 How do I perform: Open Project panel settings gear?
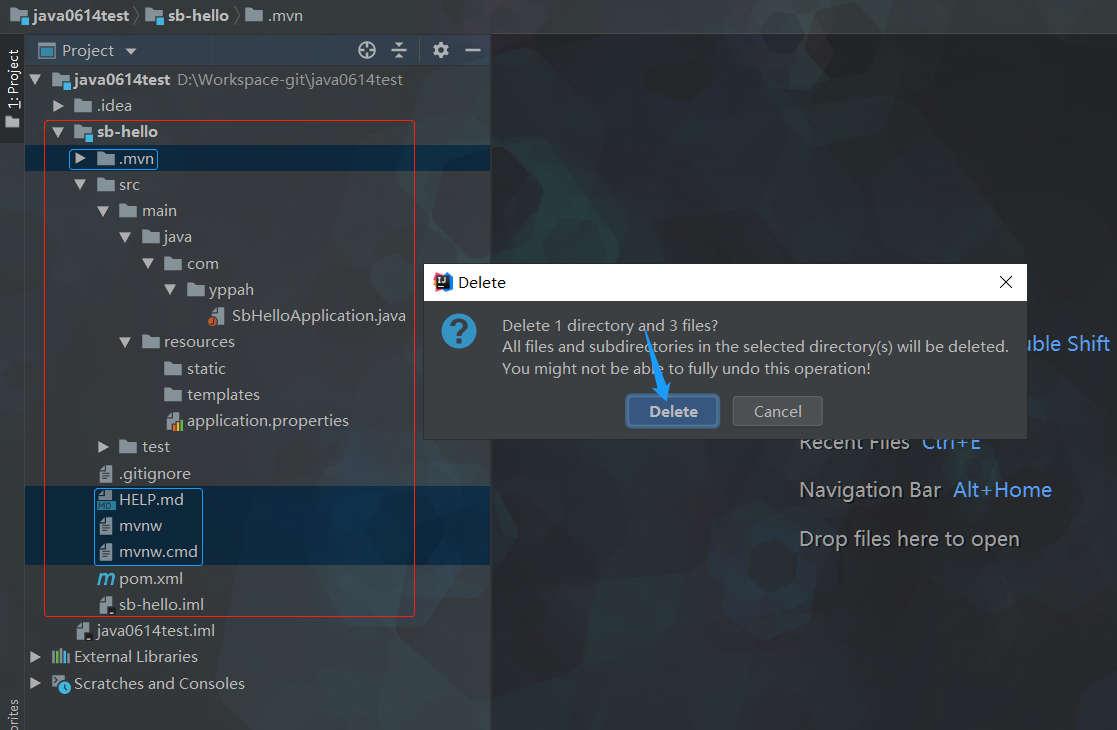(441, 50)
